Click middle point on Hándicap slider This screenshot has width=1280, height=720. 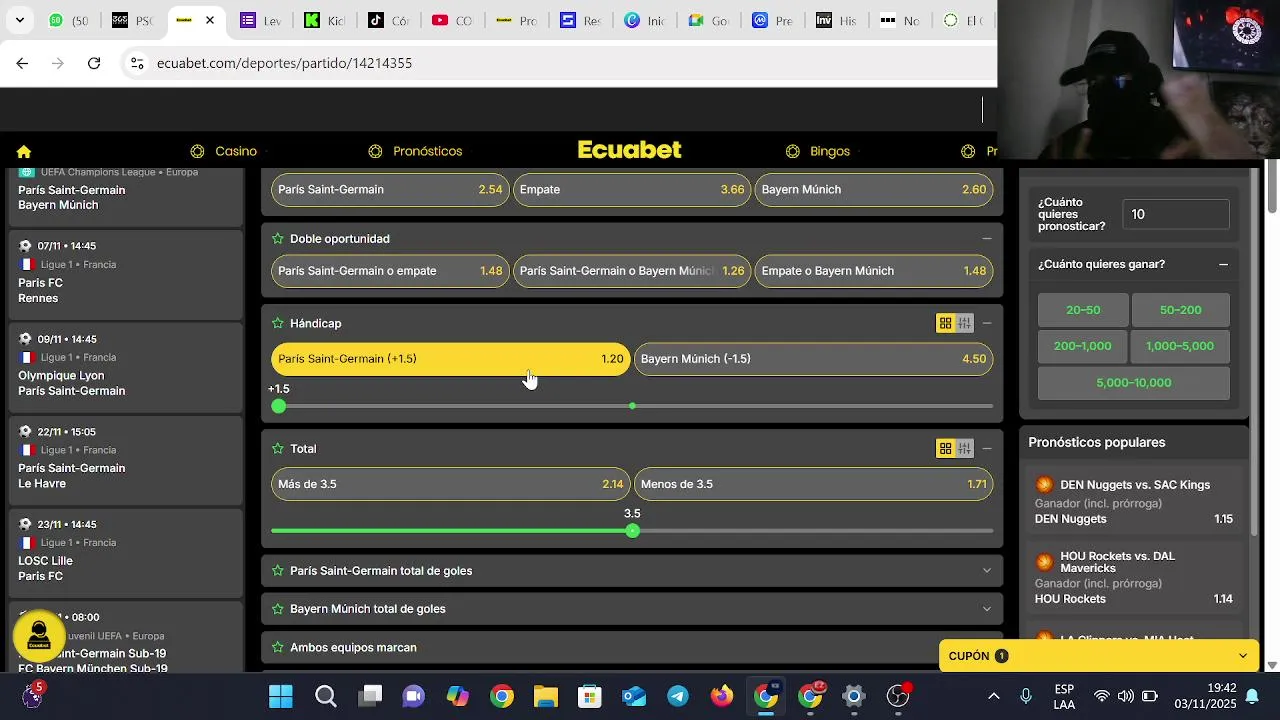pos(632,406)
